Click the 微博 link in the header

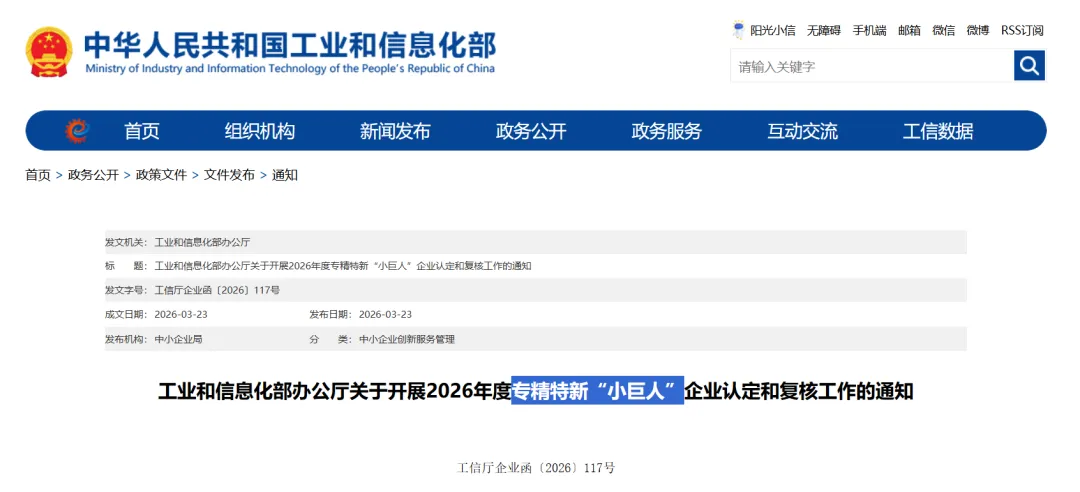(x=977, y=30)
